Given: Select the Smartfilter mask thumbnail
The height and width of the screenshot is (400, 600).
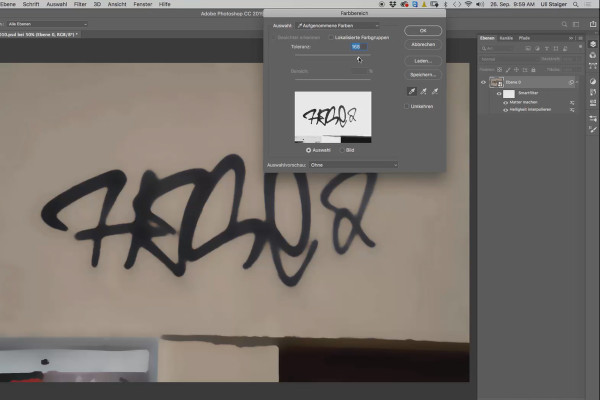Looking at the screenshot, I should tap(509, 94).
